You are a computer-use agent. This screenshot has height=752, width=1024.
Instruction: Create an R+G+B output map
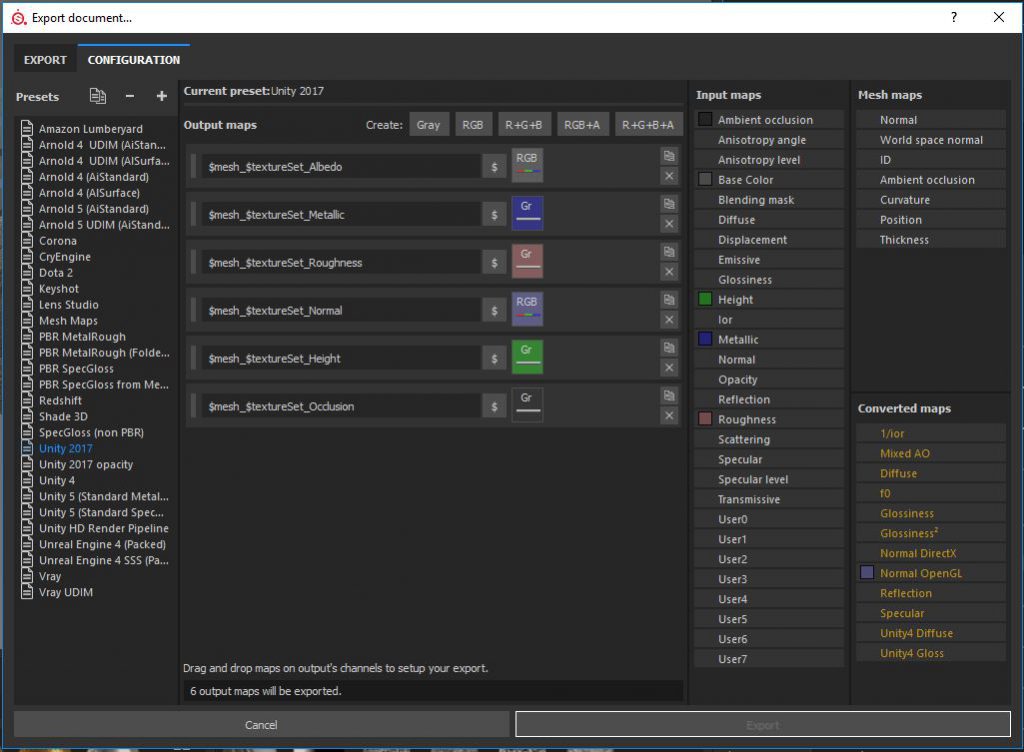click(524, 125)
